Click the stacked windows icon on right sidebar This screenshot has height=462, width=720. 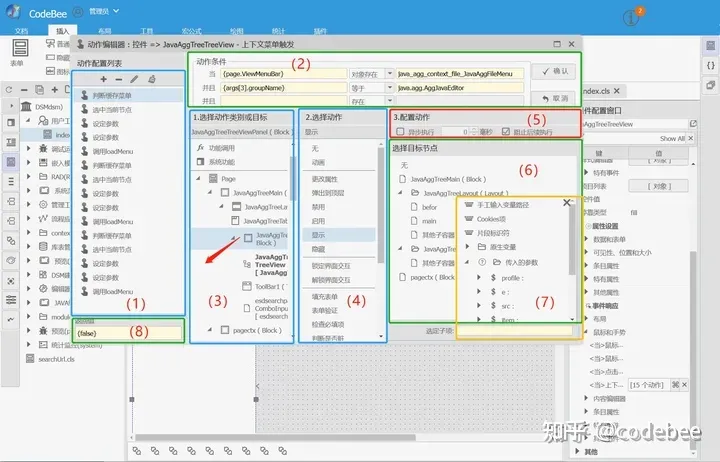[710, 85]
